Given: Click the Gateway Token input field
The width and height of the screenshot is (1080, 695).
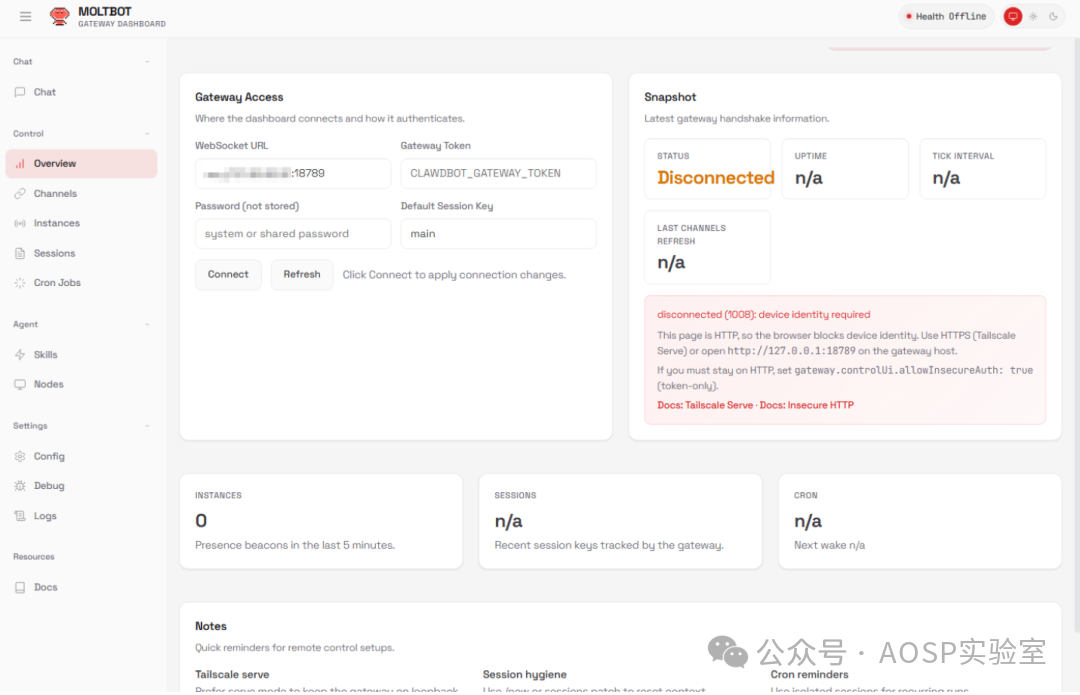Looking at the screenshot, I should point(498,173).
